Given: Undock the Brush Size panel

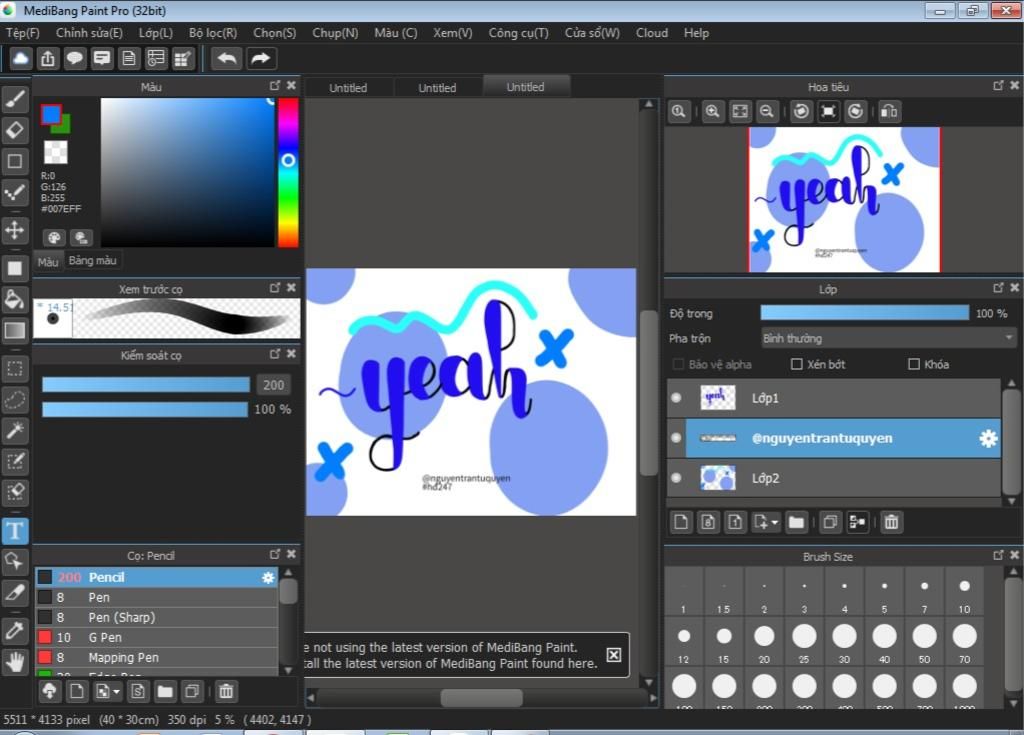Looking at the screenshot, I should click(998, 555).
